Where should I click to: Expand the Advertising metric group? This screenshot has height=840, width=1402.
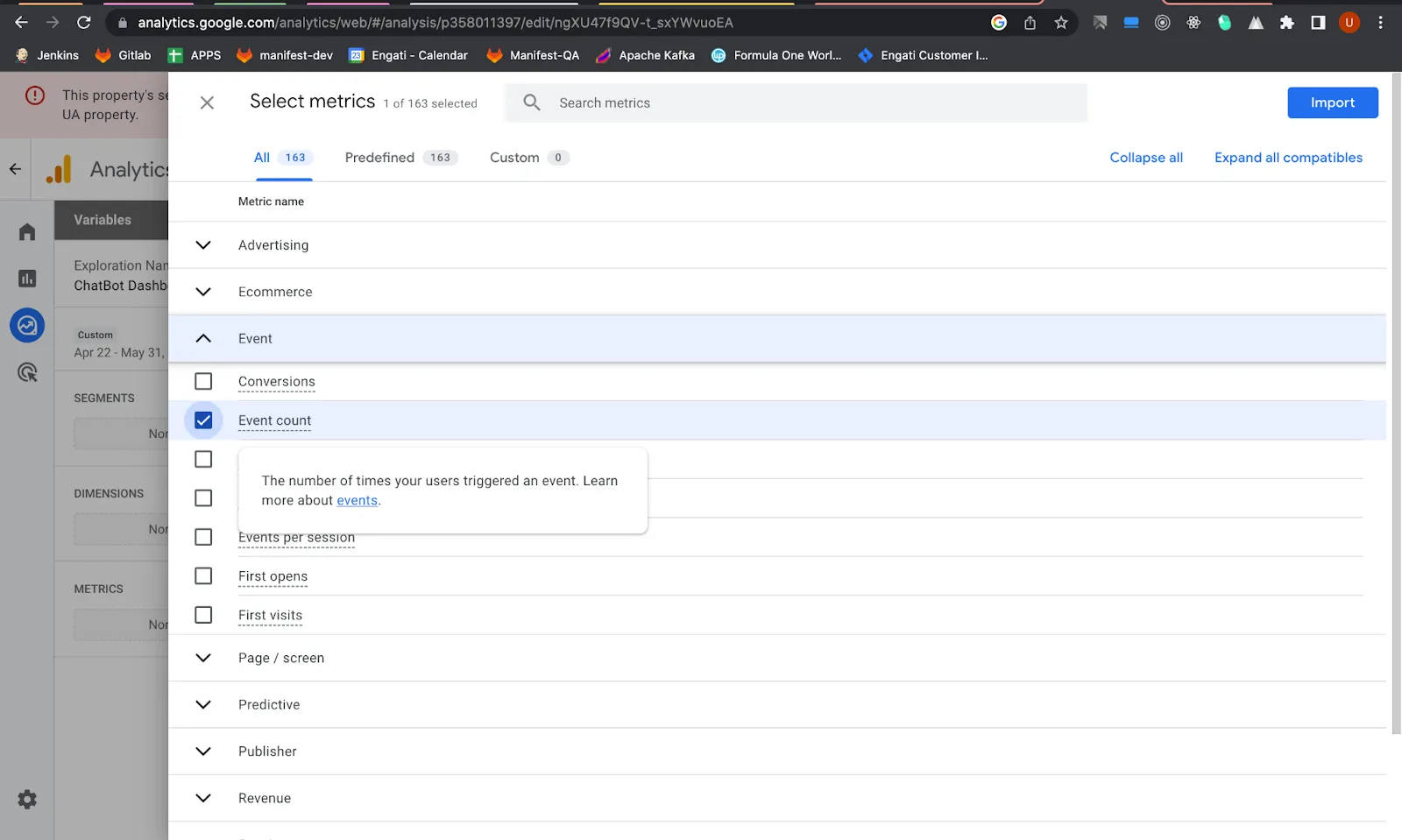pos(203,245)
